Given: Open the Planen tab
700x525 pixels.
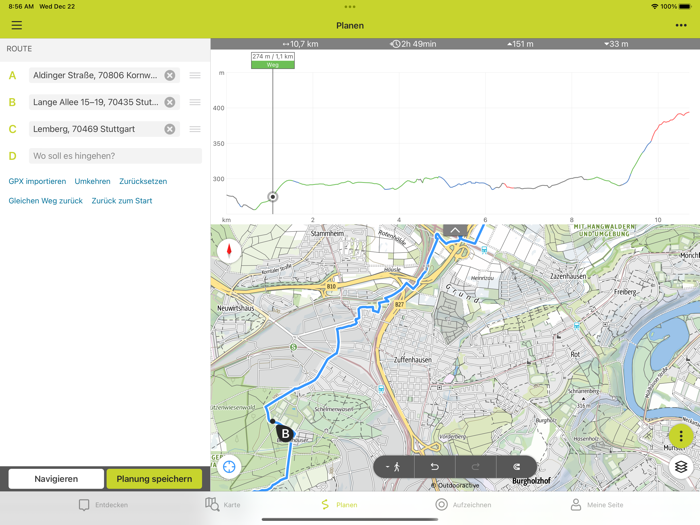Looking at the screenshot, I should (x=339, y=505).
